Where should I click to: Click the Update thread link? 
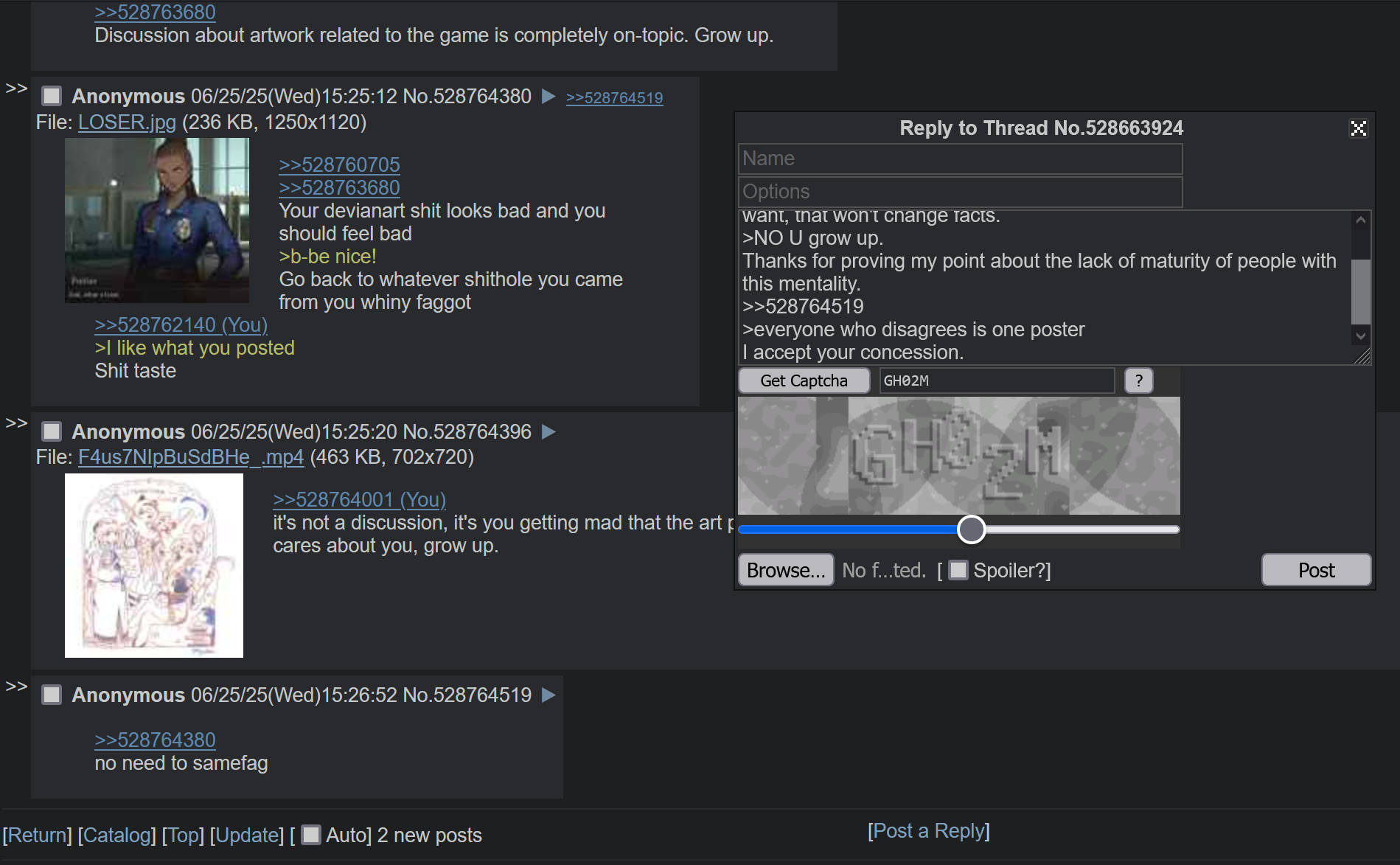click(x=247, y=835)
